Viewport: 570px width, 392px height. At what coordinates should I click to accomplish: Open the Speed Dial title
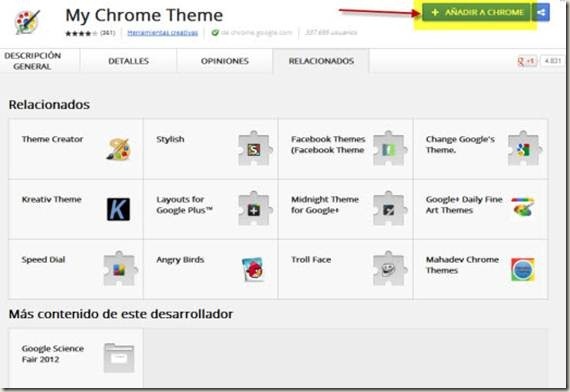point(43,260)
